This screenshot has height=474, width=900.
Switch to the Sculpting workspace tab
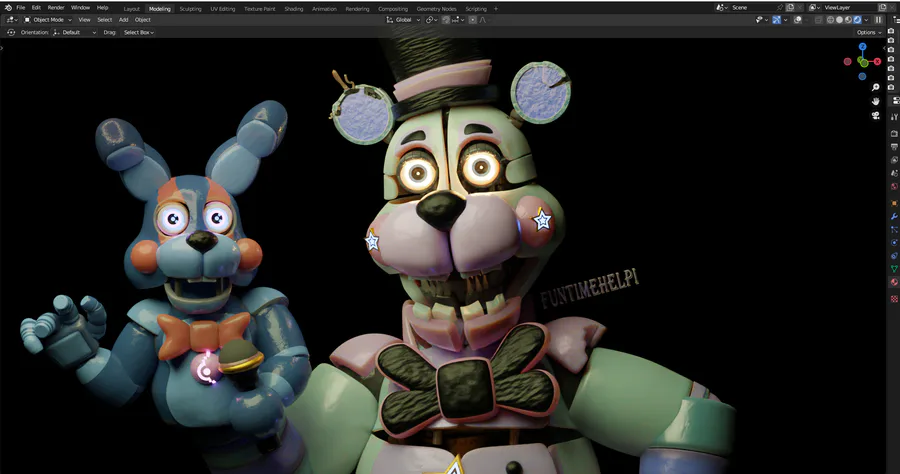coord(190,9)
